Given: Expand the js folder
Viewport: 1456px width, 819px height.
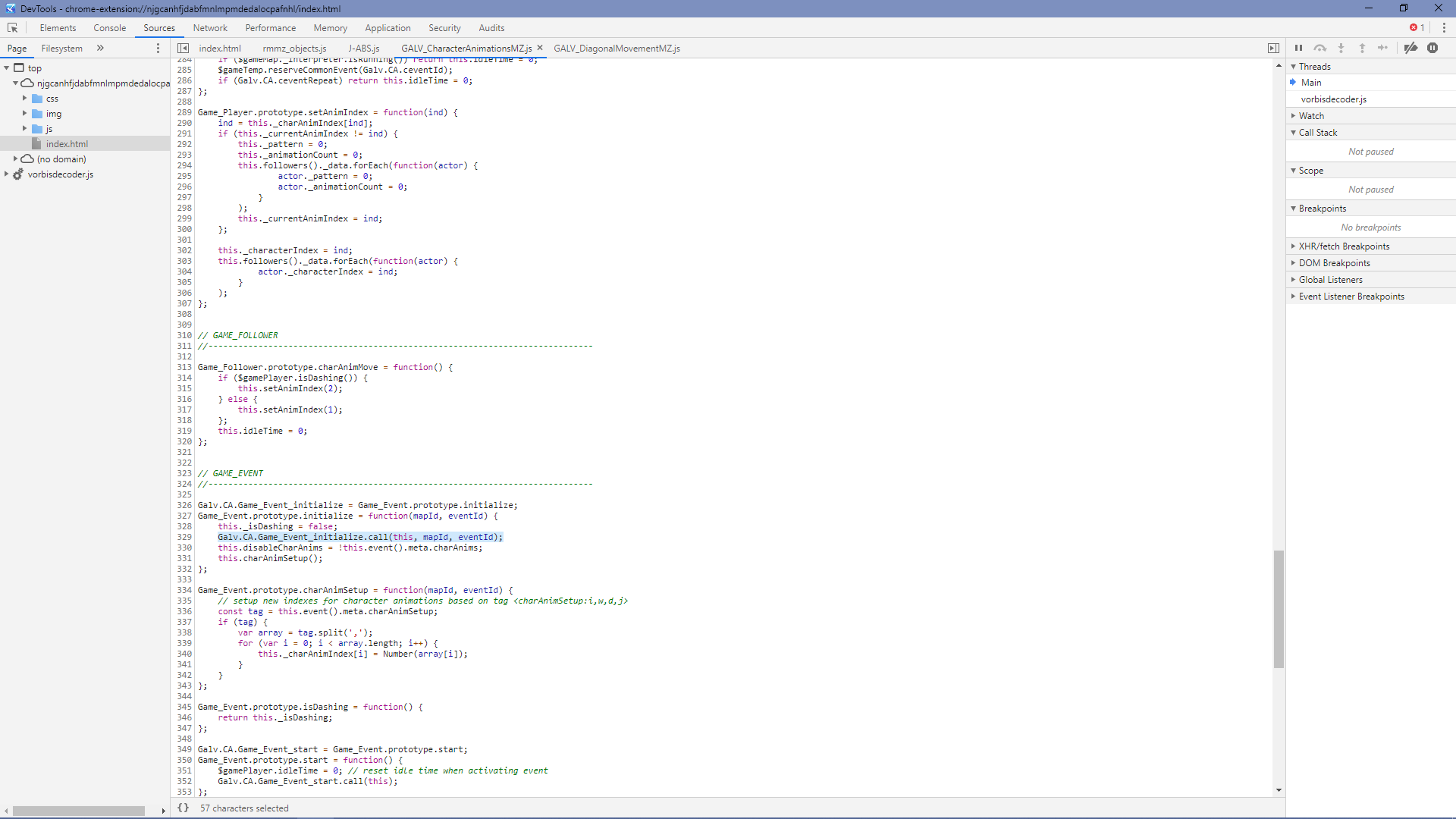Looking at the screenshot, I should pyautogui.click(x=24, y=128).
